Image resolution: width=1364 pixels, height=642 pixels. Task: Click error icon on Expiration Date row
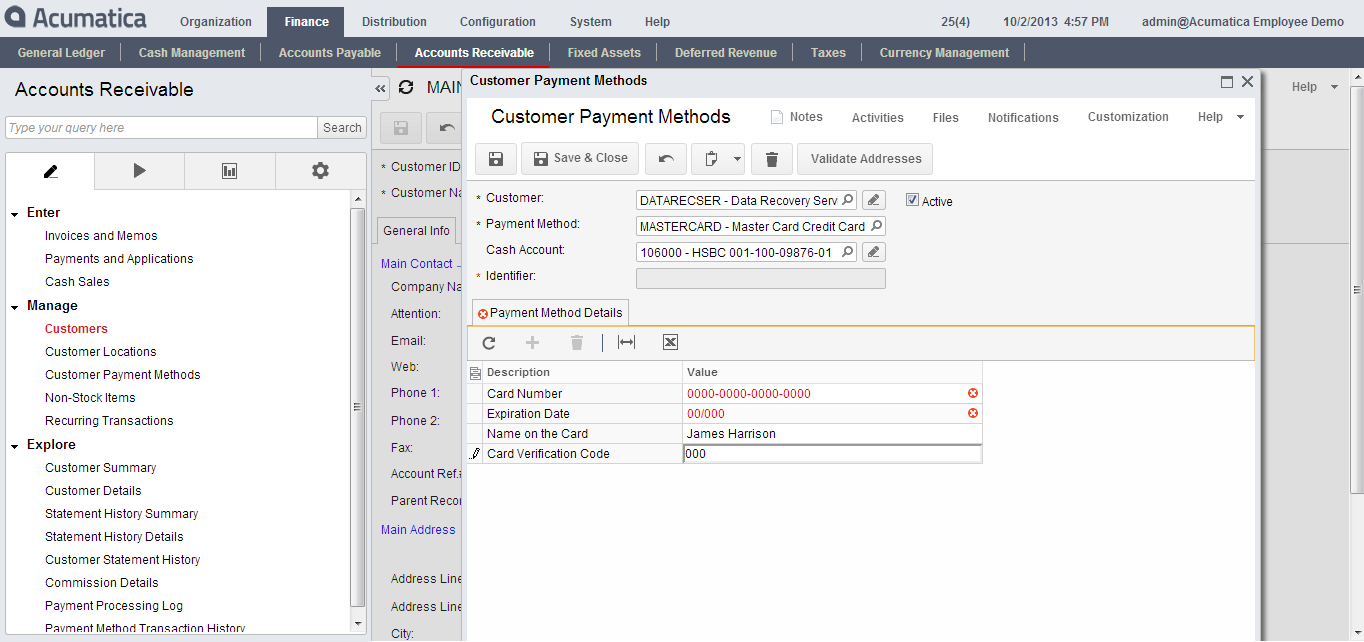point(973,413)
